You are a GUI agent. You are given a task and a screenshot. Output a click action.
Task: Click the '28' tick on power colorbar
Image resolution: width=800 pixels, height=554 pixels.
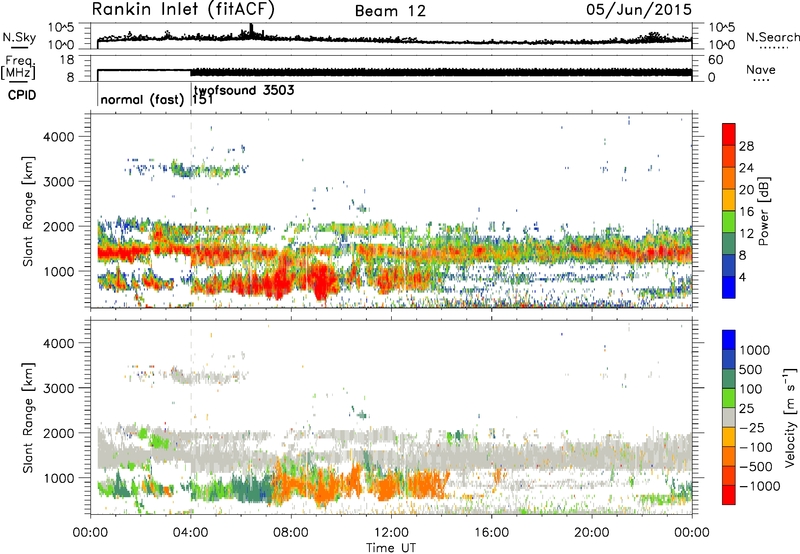pyautogui.click(x=746, y=146)
